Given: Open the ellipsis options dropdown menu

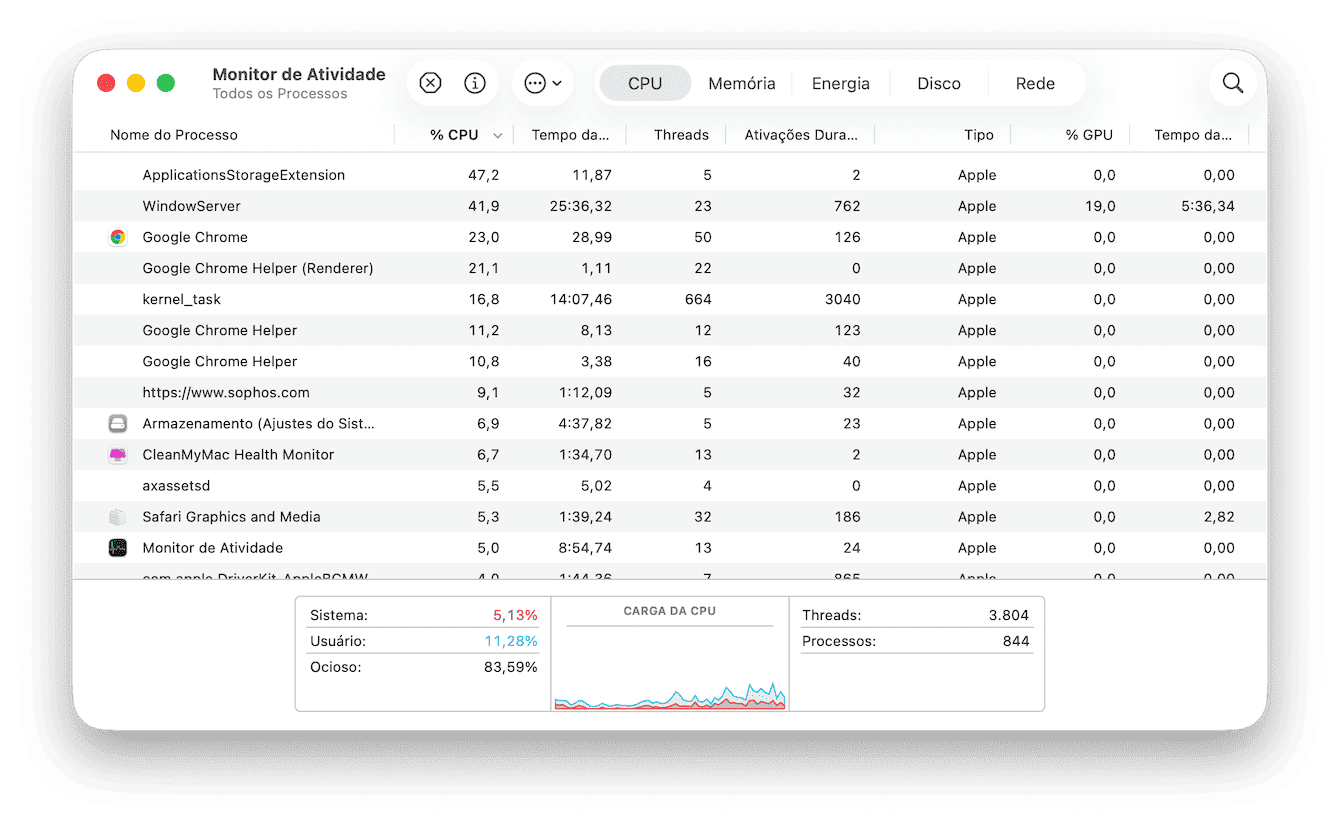Looking at the screenshot, I should pyautogui.click(x=543, y=83).
